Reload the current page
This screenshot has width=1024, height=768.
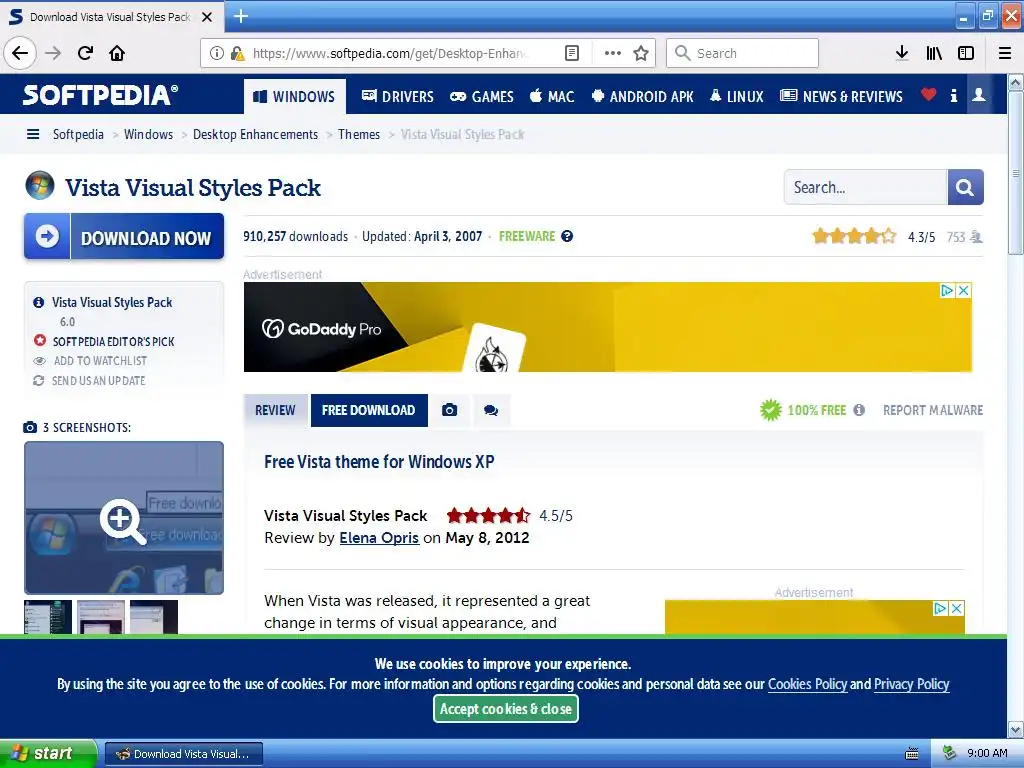[x=85, y=53]
